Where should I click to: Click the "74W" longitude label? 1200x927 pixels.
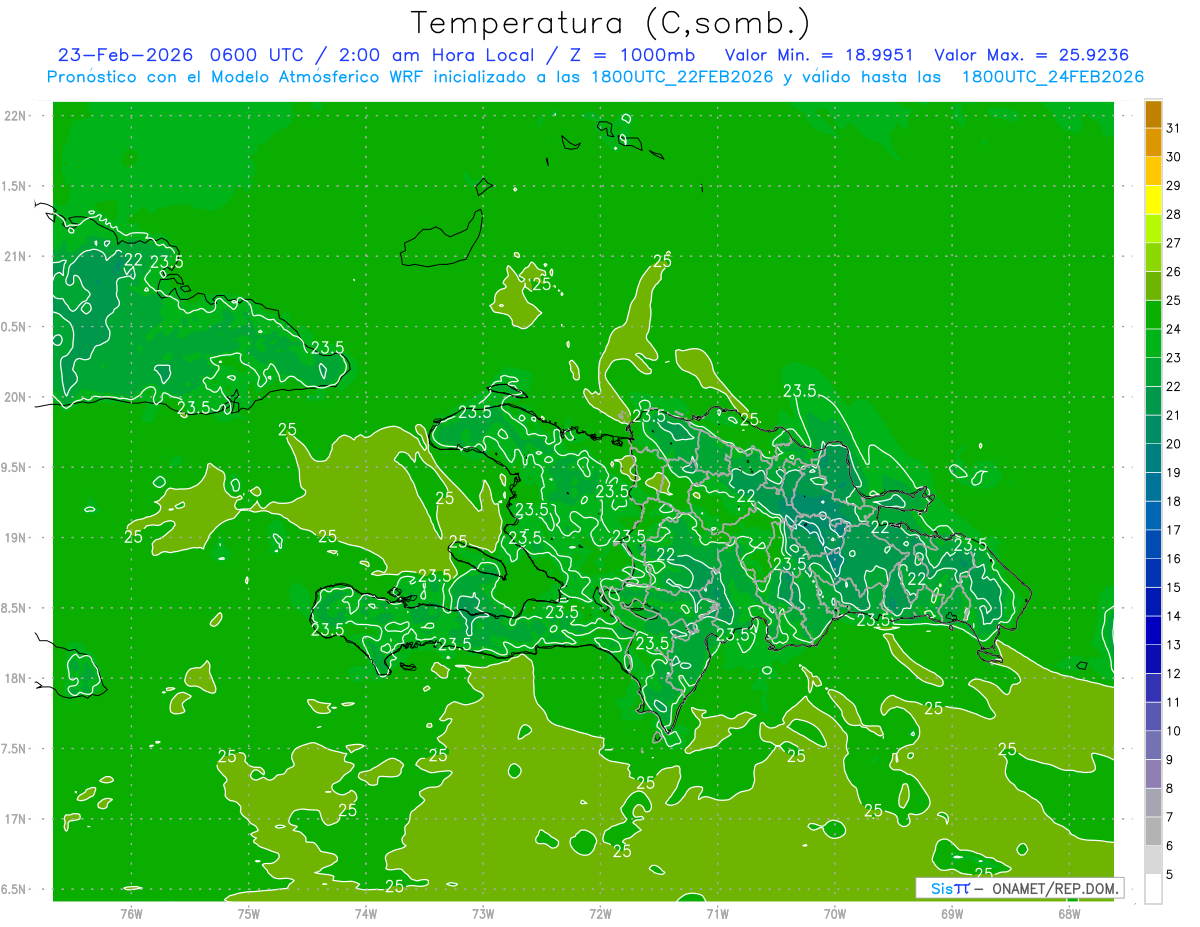[x=366, y=914]
